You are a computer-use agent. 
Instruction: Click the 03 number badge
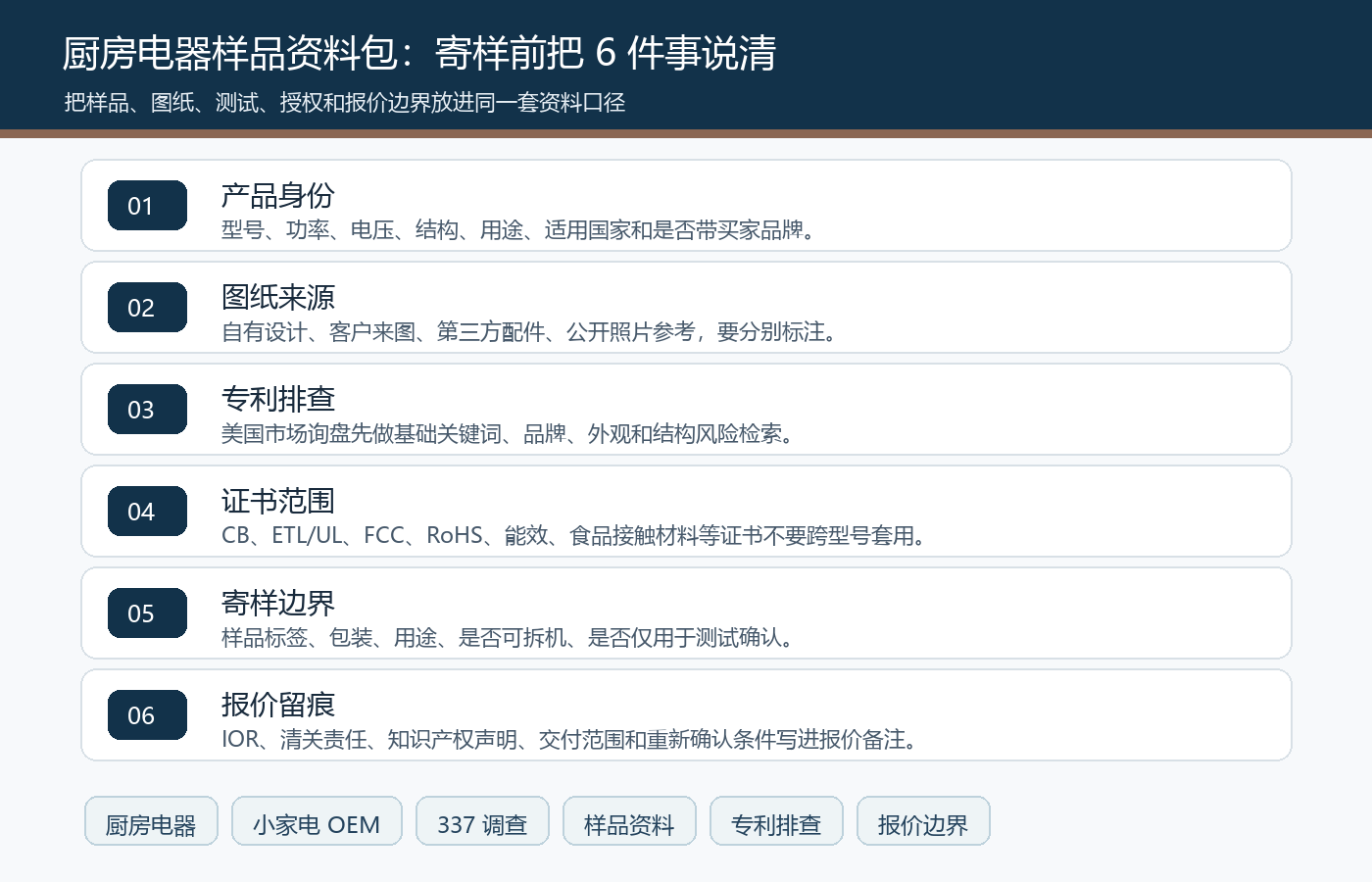[x=147, y=410]
